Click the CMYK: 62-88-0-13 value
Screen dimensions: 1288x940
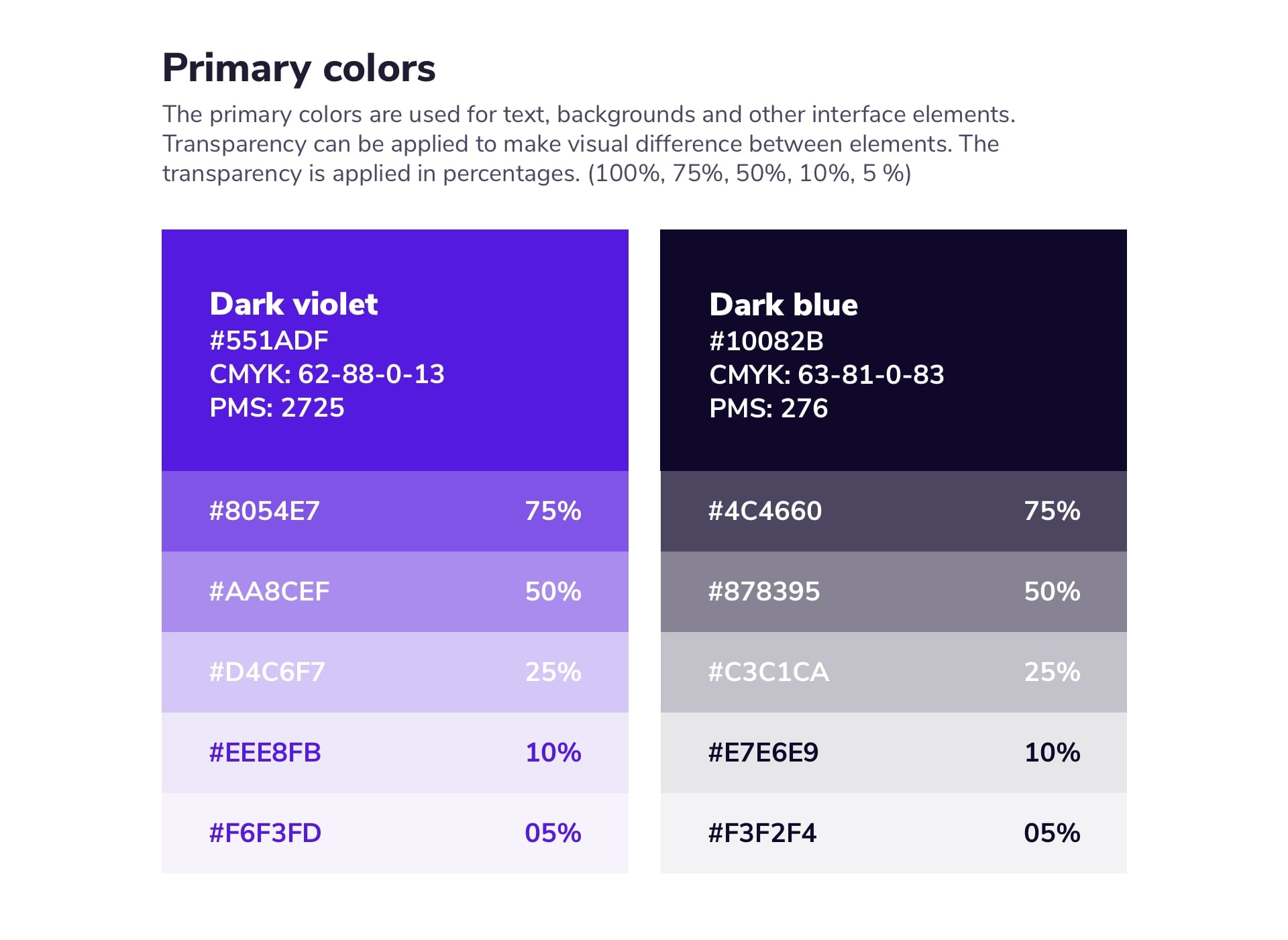coord(327,374)
